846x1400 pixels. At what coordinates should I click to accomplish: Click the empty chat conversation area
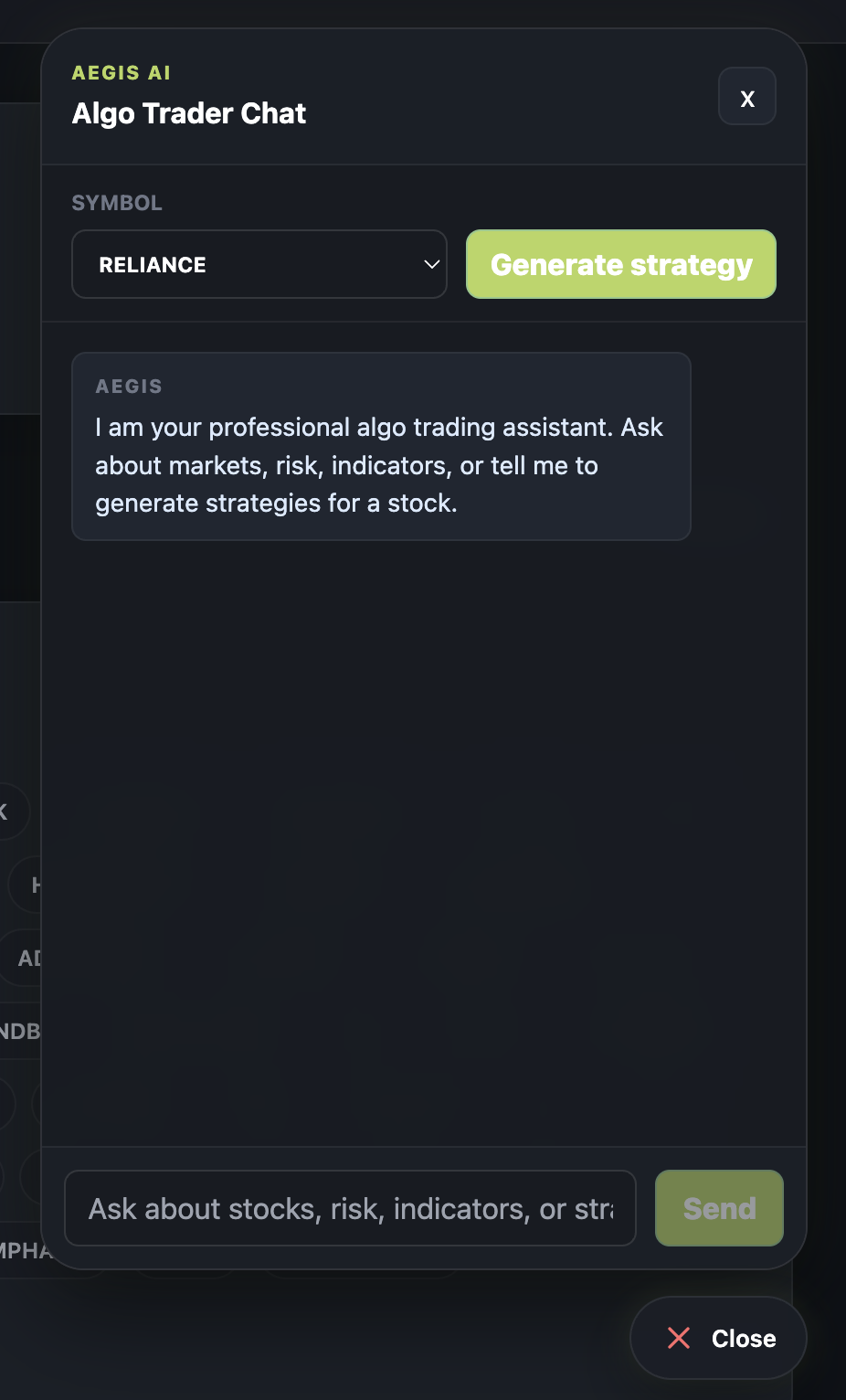tap(424, 841)
